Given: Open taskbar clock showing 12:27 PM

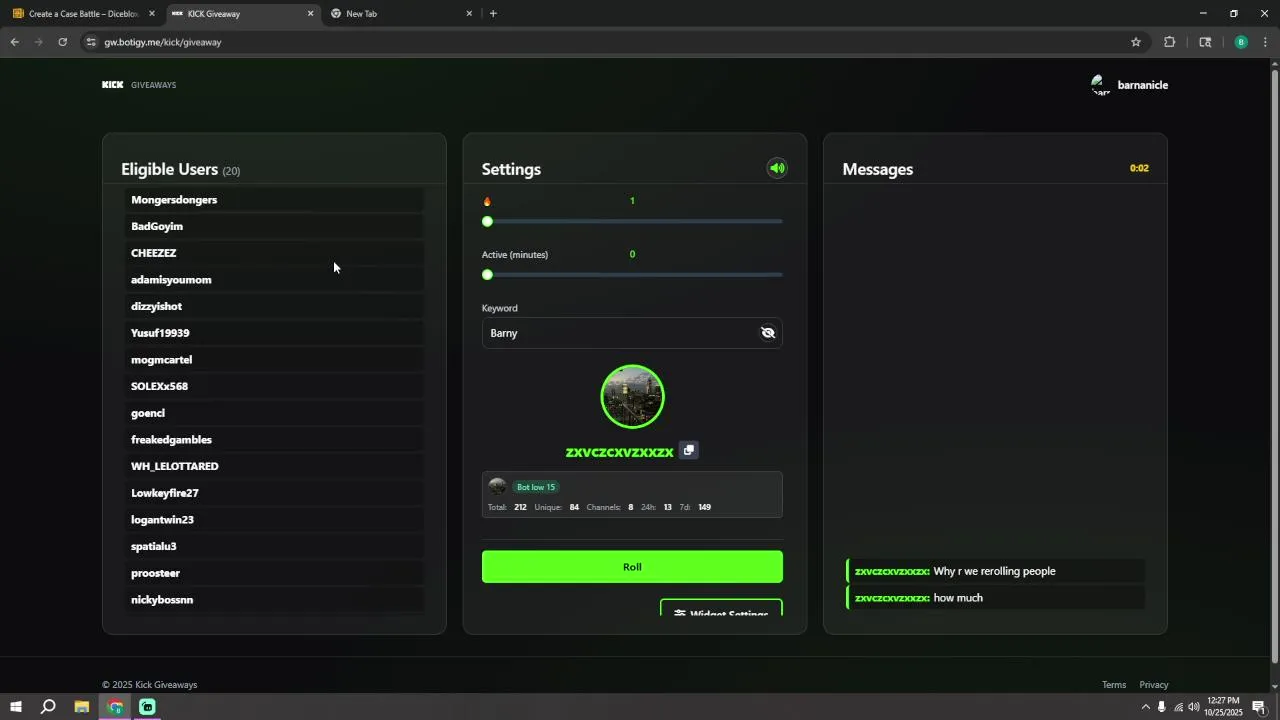Looking at the screenshot, I should [x=1224, y=707].
